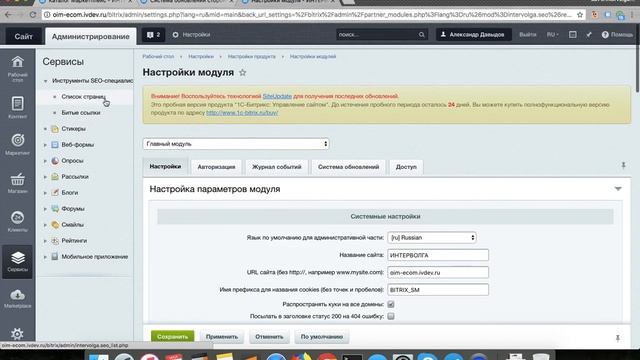Open the Marketplace cloud sidebar icon
The height and width of the screenshot is (360, 640).
pyautogui.click(x=18, y=298)
